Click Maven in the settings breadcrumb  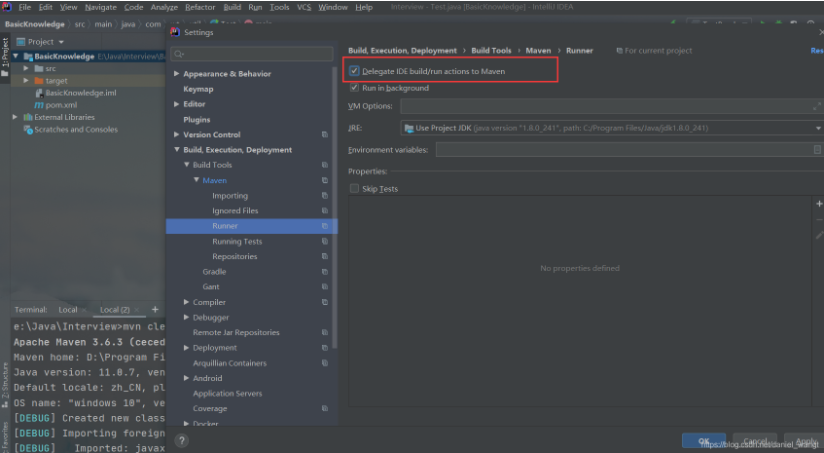point(538,50)
